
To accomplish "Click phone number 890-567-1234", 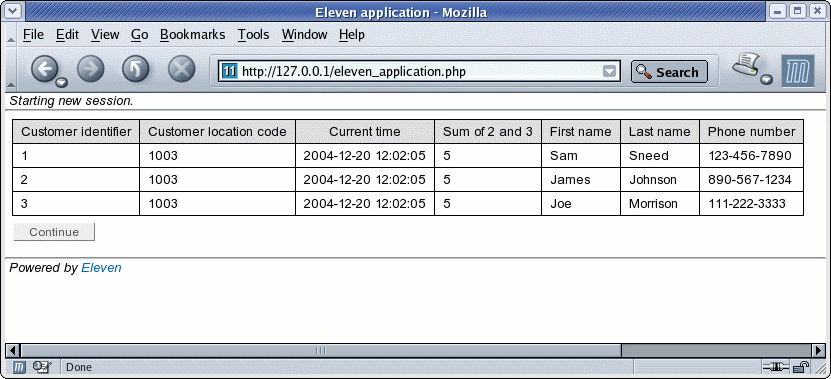I will pyautogui.click(x=749, y=180).
